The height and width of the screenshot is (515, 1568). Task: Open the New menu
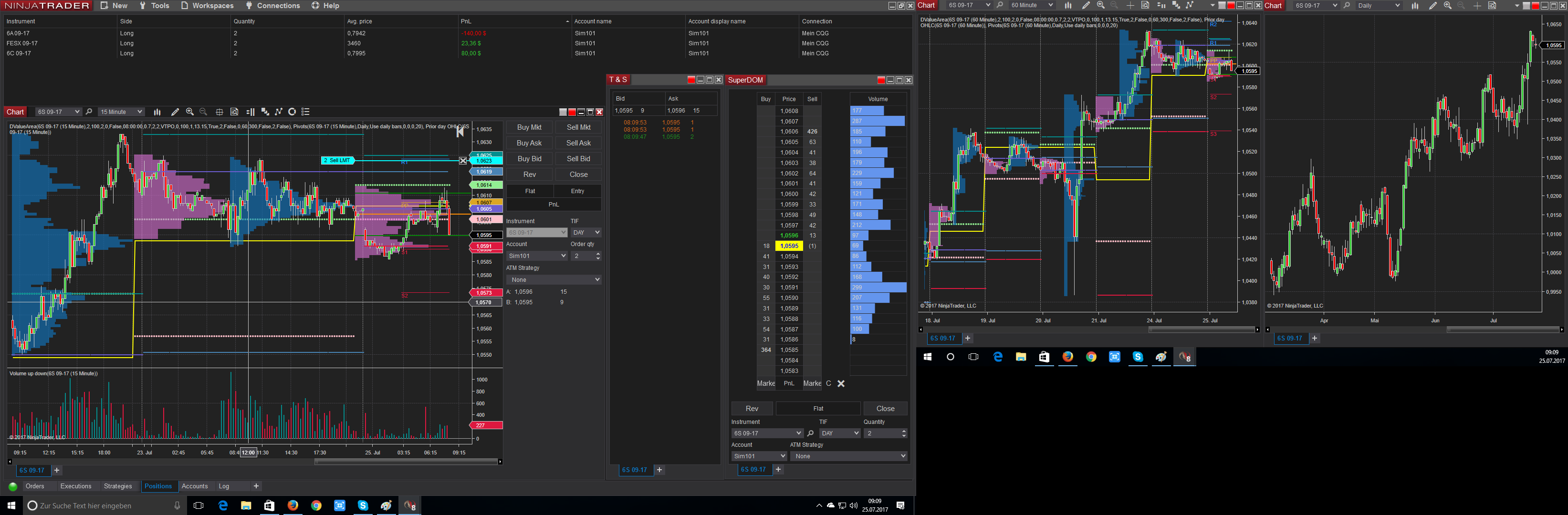pos(114,5)
